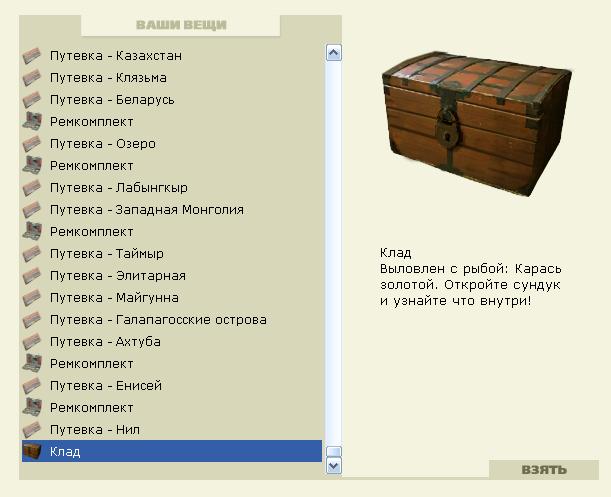This screenshot has height=497, width=611.
Task: Select the highlighted Клад item text
Action: click(65, 452)
